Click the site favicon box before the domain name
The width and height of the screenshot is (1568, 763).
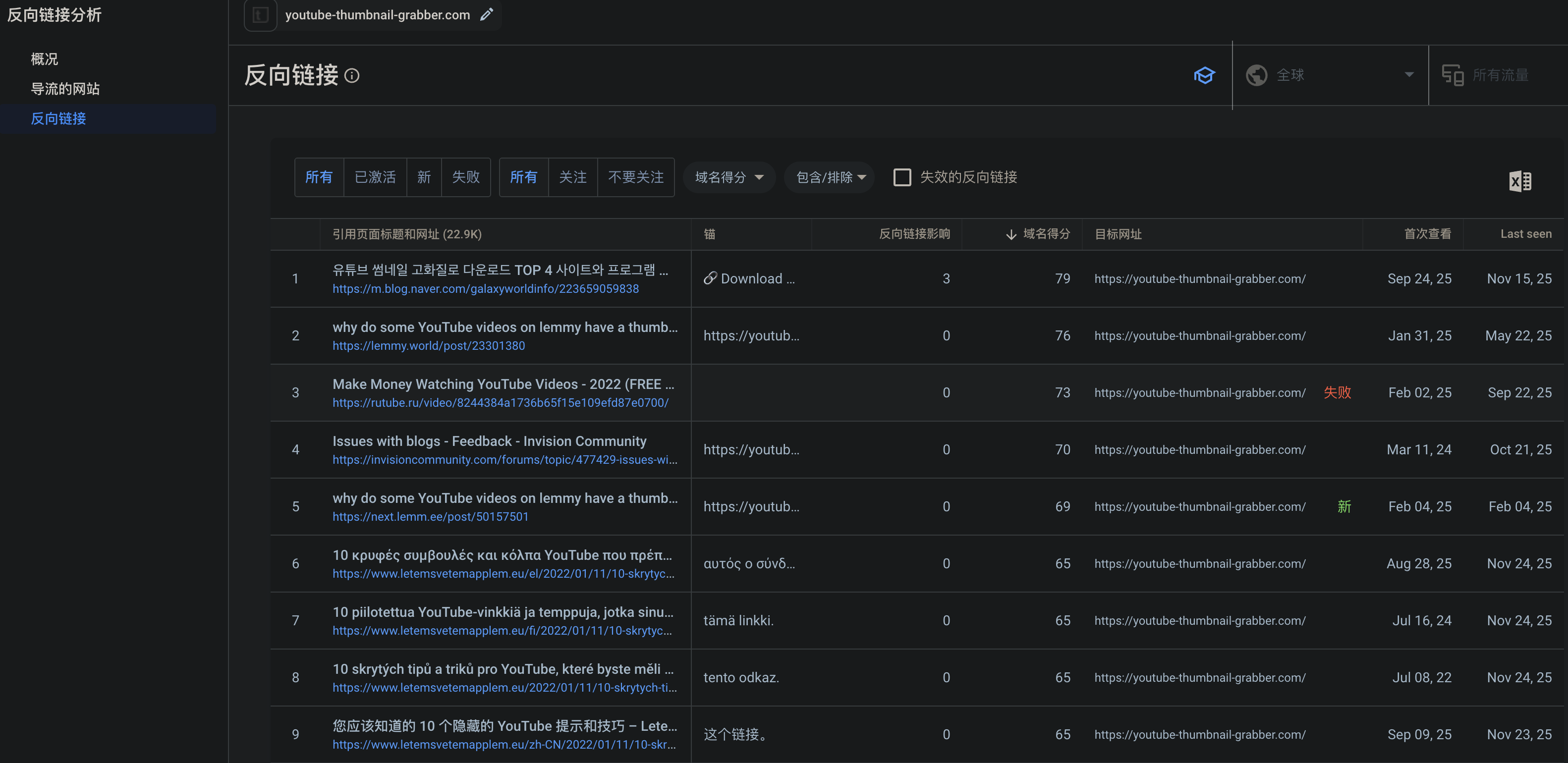point(261,14)
